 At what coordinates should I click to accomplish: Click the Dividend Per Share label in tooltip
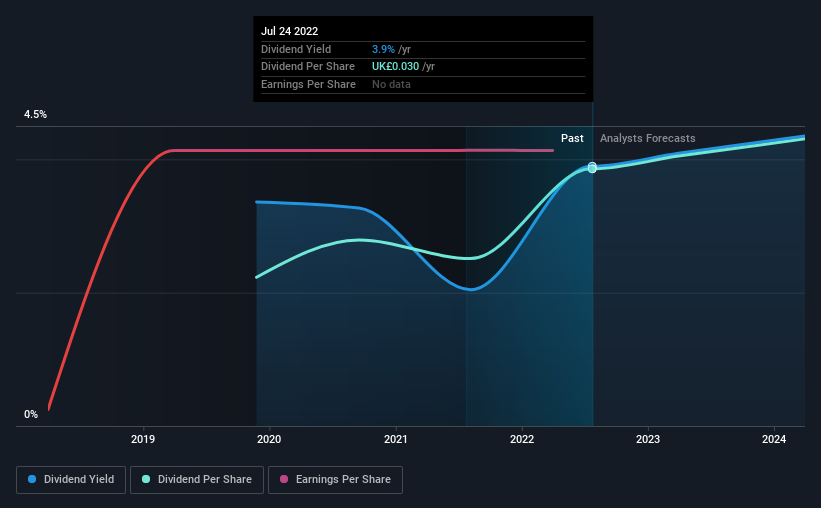308,67
